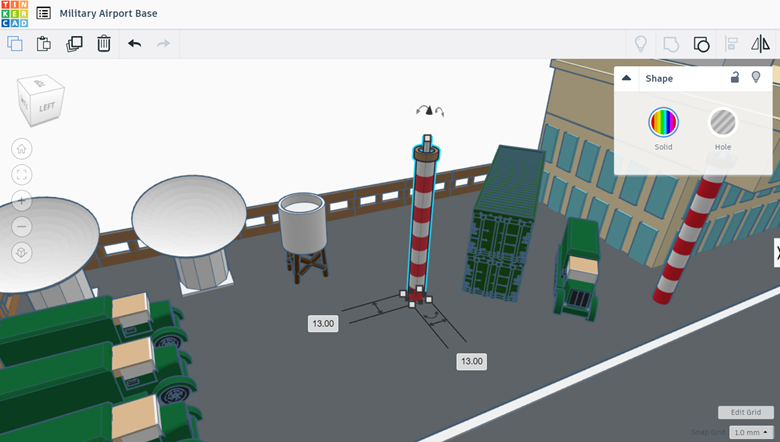Image resolution: width=780 pixels, height=442 pixels.
Task: Open the Snap Grid 1.0 mm dropdown
Action: click(x=751, y=433)
